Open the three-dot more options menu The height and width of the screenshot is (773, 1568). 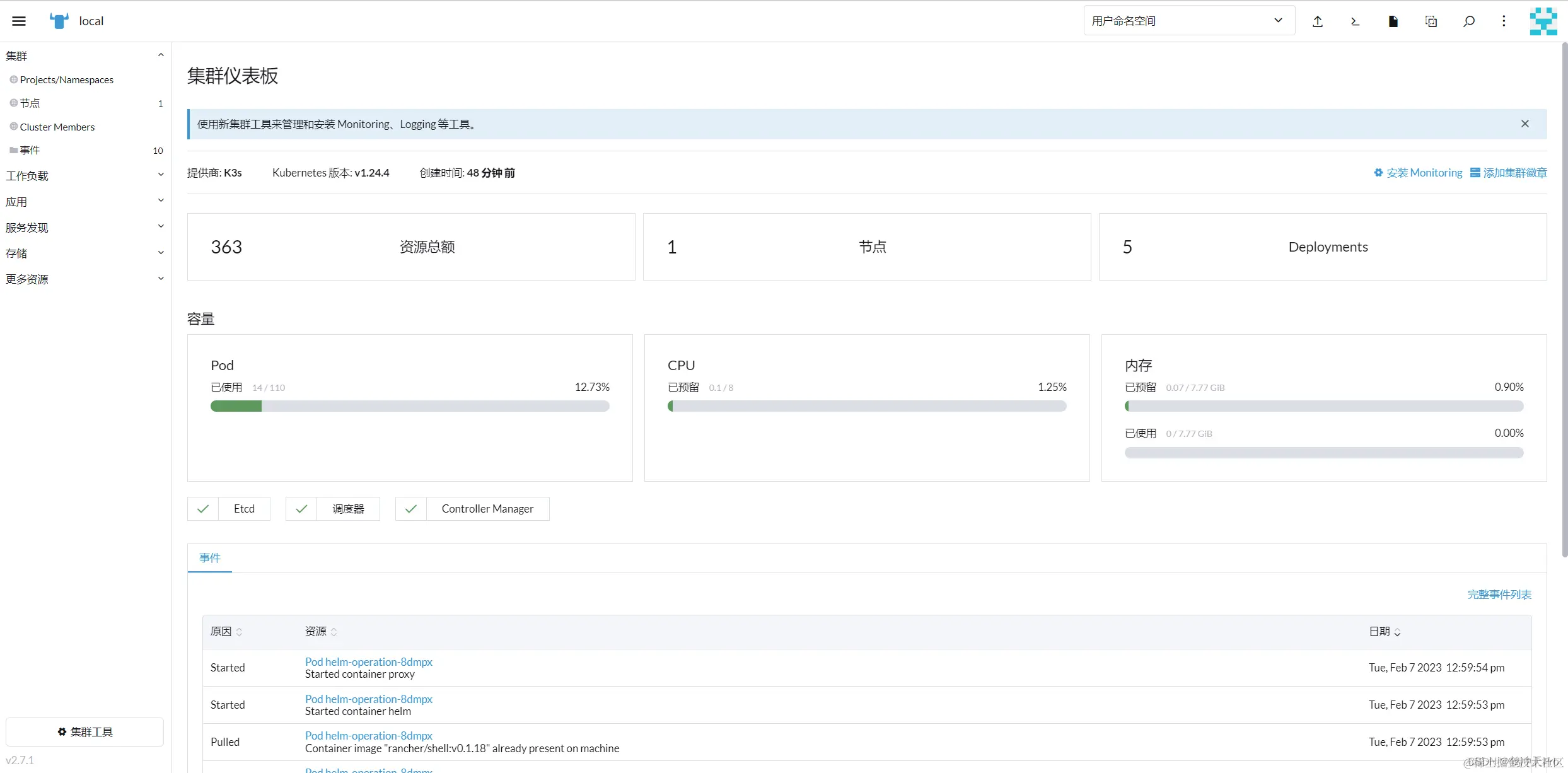click(x=1504, y=21)
